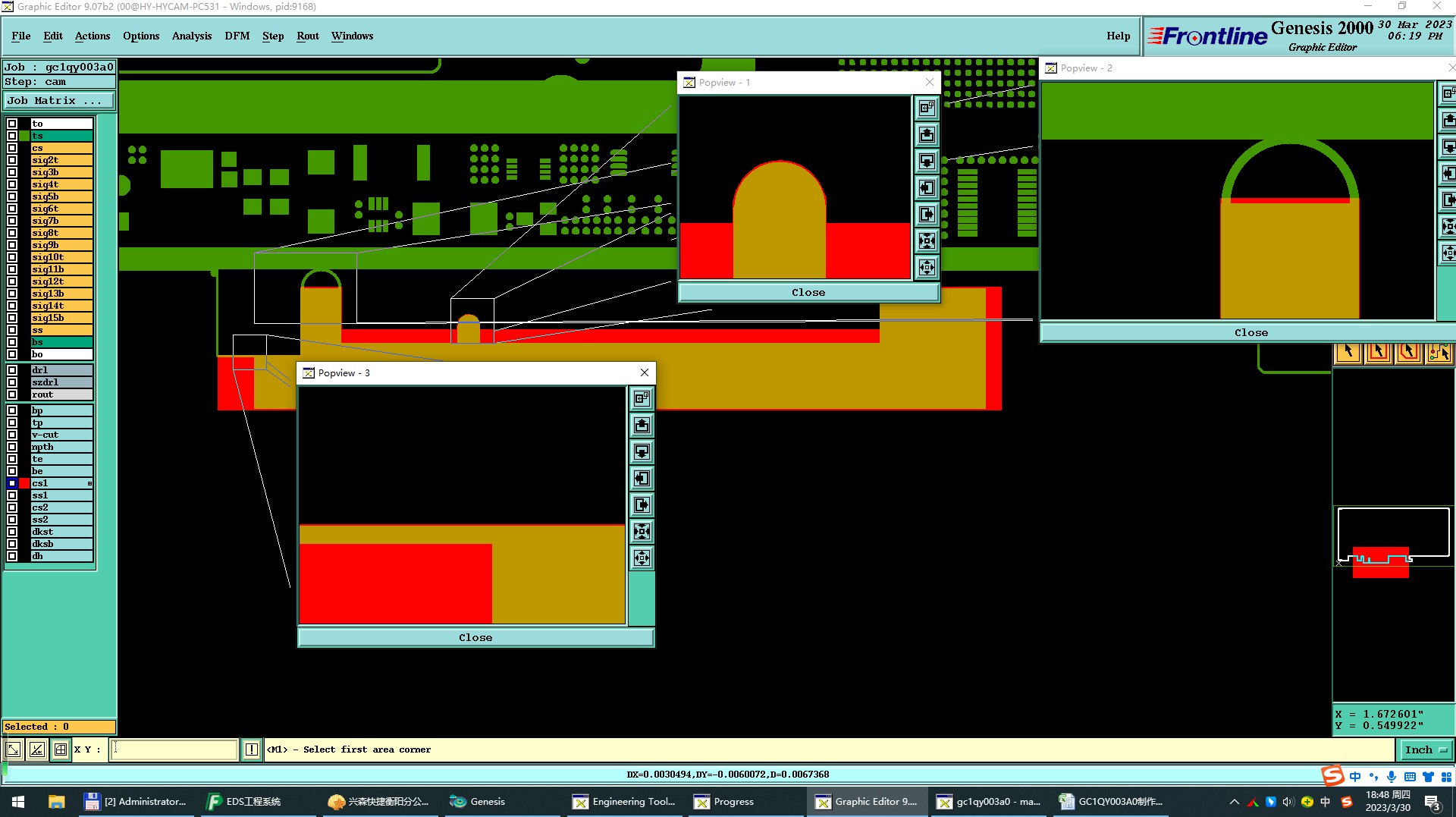This screenshot has width=1456, height=817.
Task: Click the pan left icon in Popview 1
Action: click(x=927, y=188)
